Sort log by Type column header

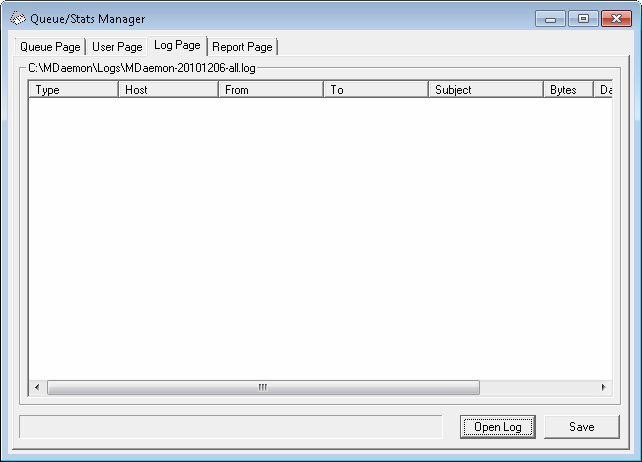[73, 90]
